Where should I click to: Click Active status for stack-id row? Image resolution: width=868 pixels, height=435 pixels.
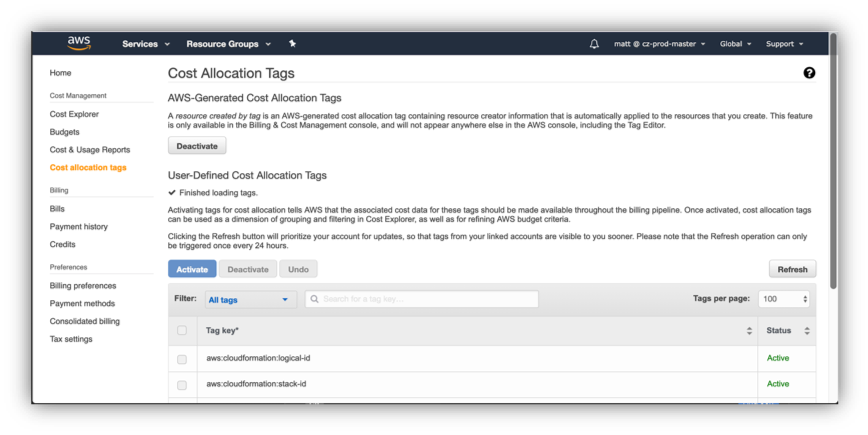click(x=778, y=384)
